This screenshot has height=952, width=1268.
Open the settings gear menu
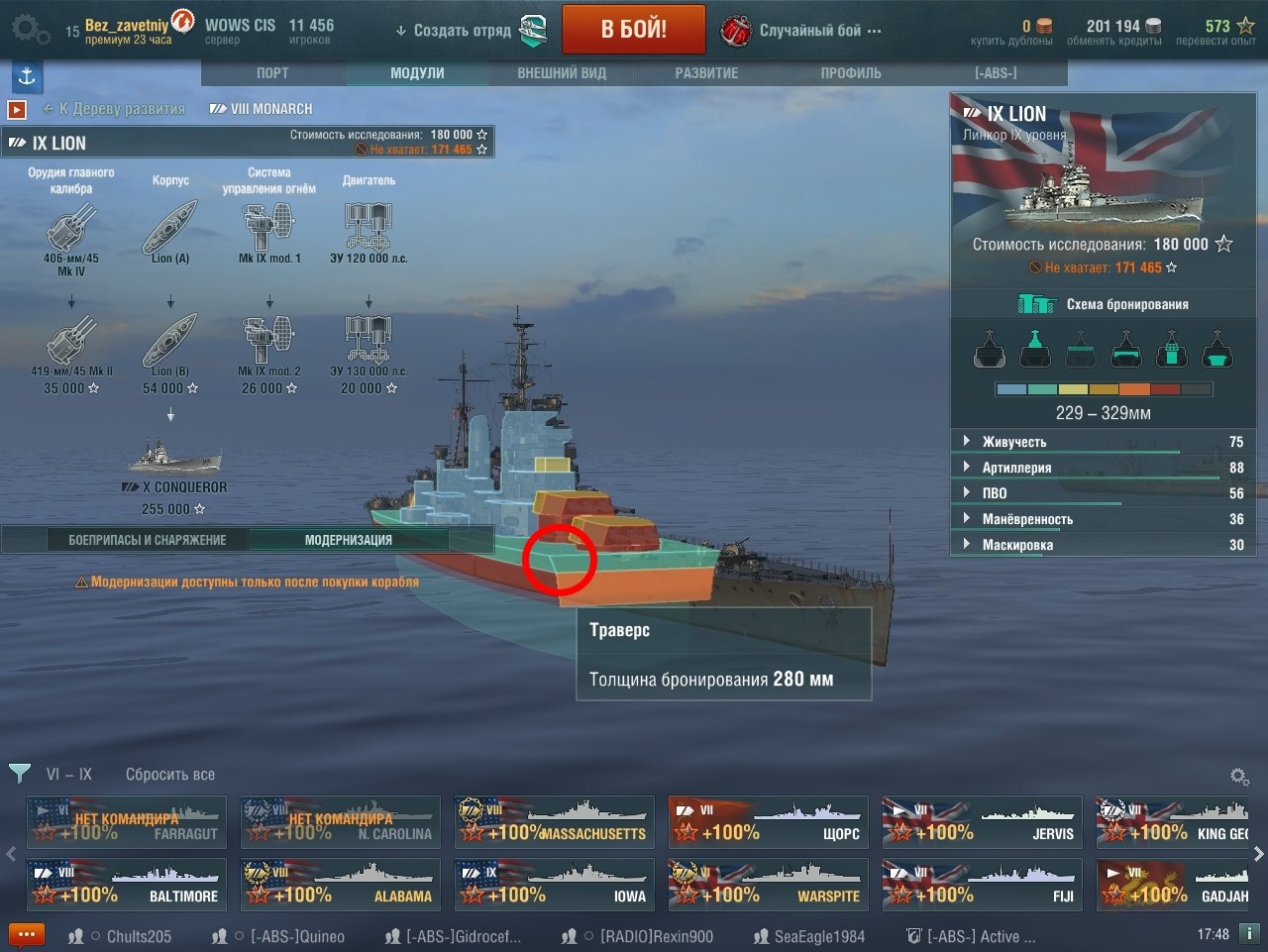[x=30, y=30]
